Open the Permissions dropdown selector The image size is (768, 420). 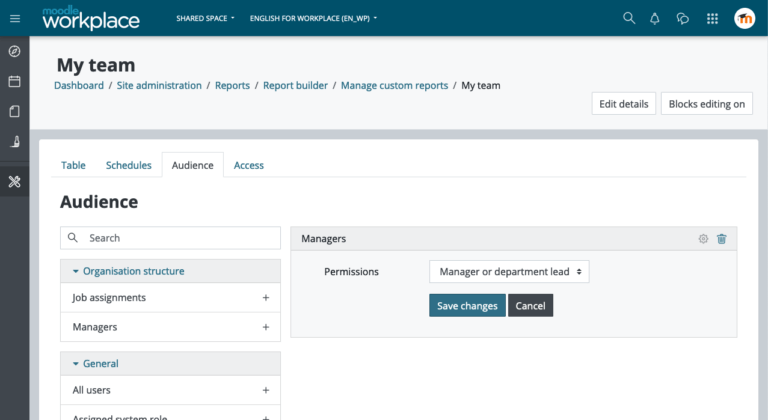click(x=509, y=272)
